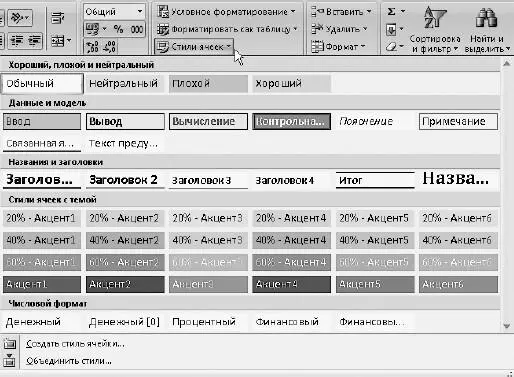Image resolution: width=514 pixels, height=377 pixels.
Task: Pick the Акцент2 dark color style swatch
Action: 125,284
